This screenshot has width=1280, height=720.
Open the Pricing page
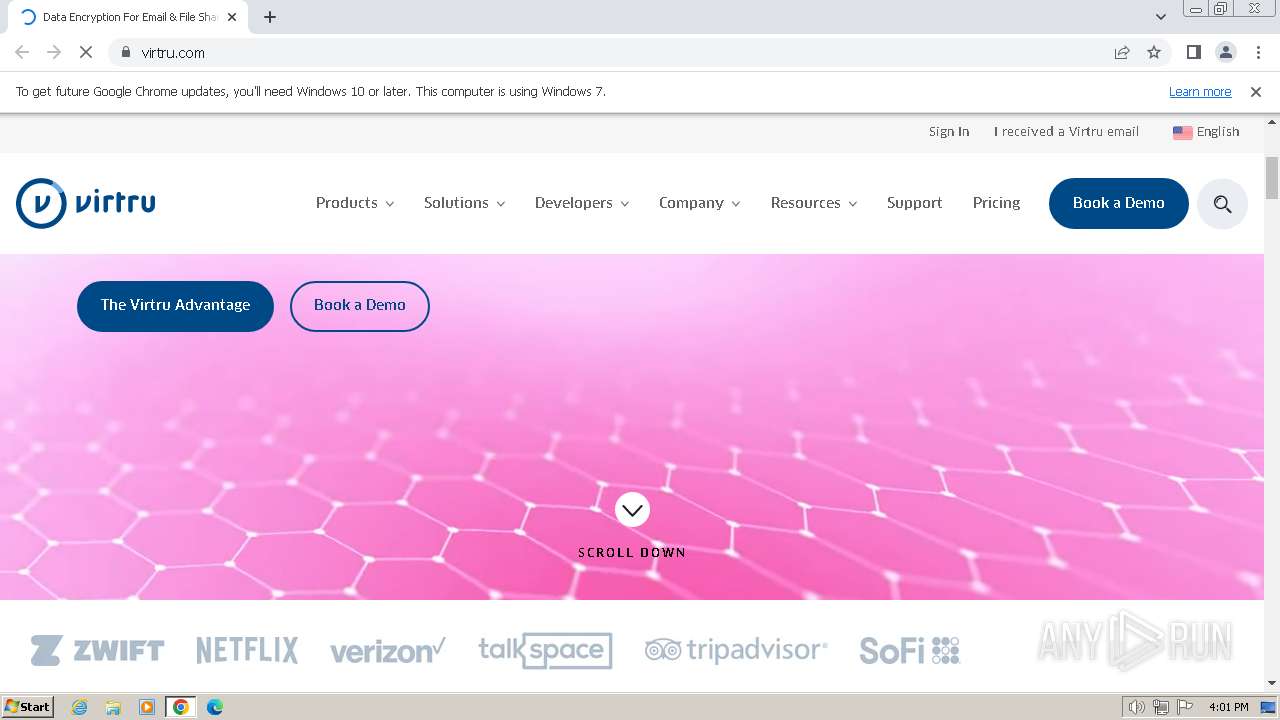tap(996, 203)
